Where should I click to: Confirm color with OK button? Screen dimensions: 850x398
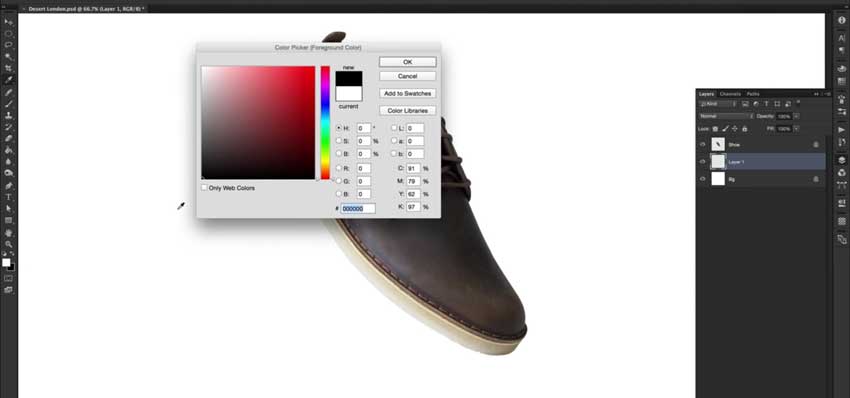(x=408, y=62)
